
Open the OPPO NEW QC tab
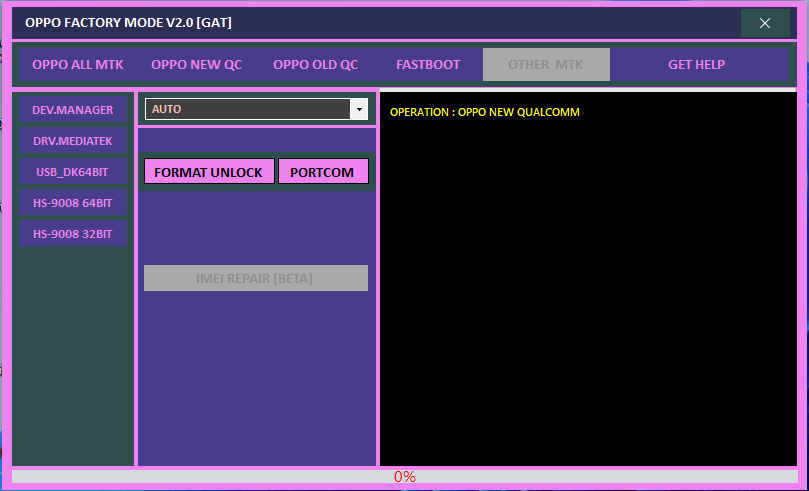pyautogui.click(x=196, y=65)
